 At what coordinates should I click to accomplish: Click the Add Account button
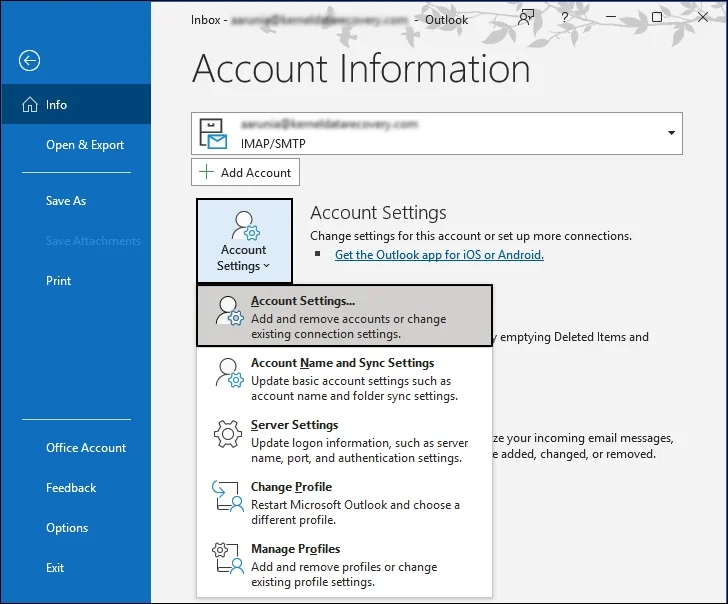coord(245,172)
